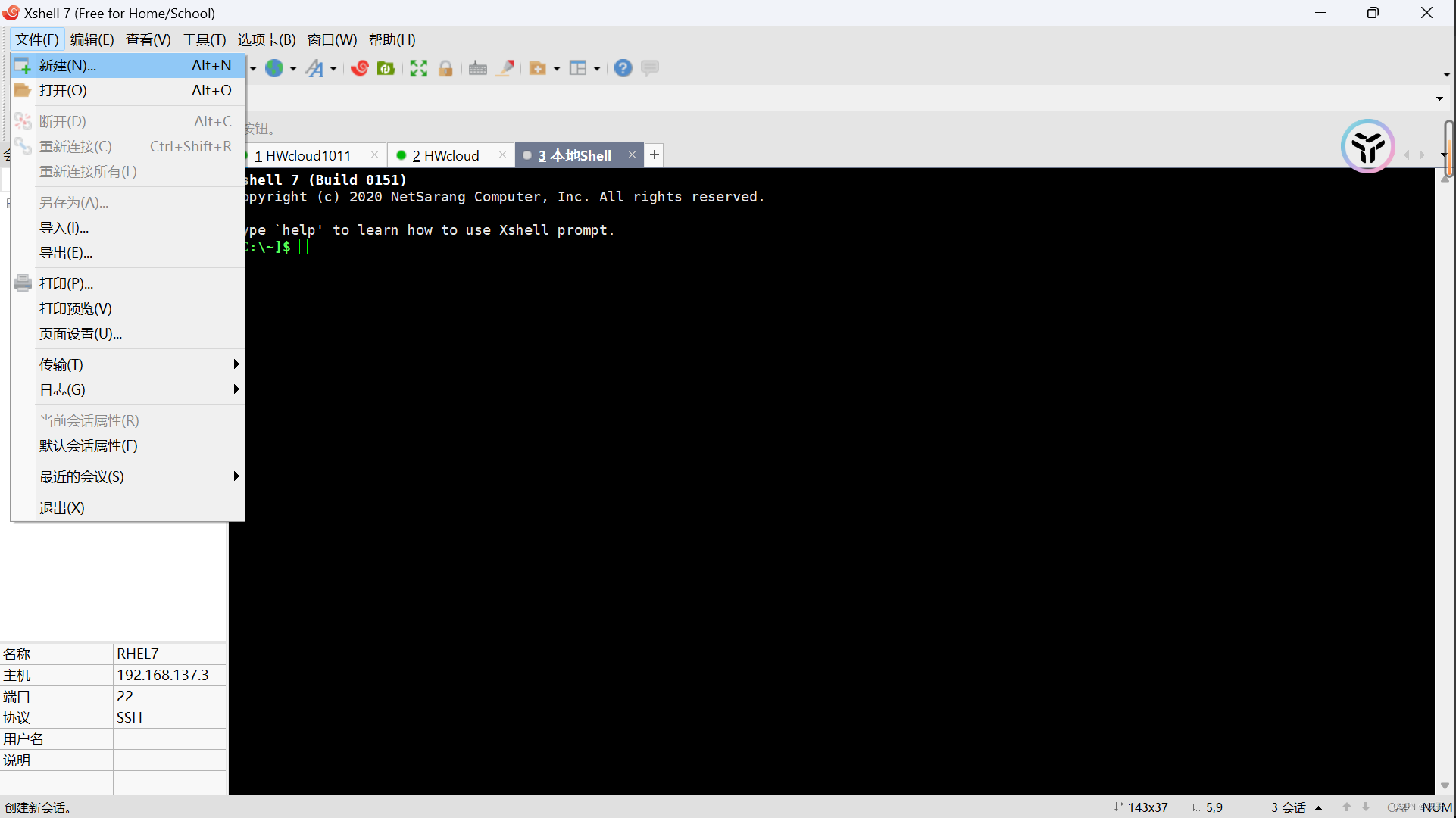
Task: Click the blue help question icon
Action: coord(623,69)
